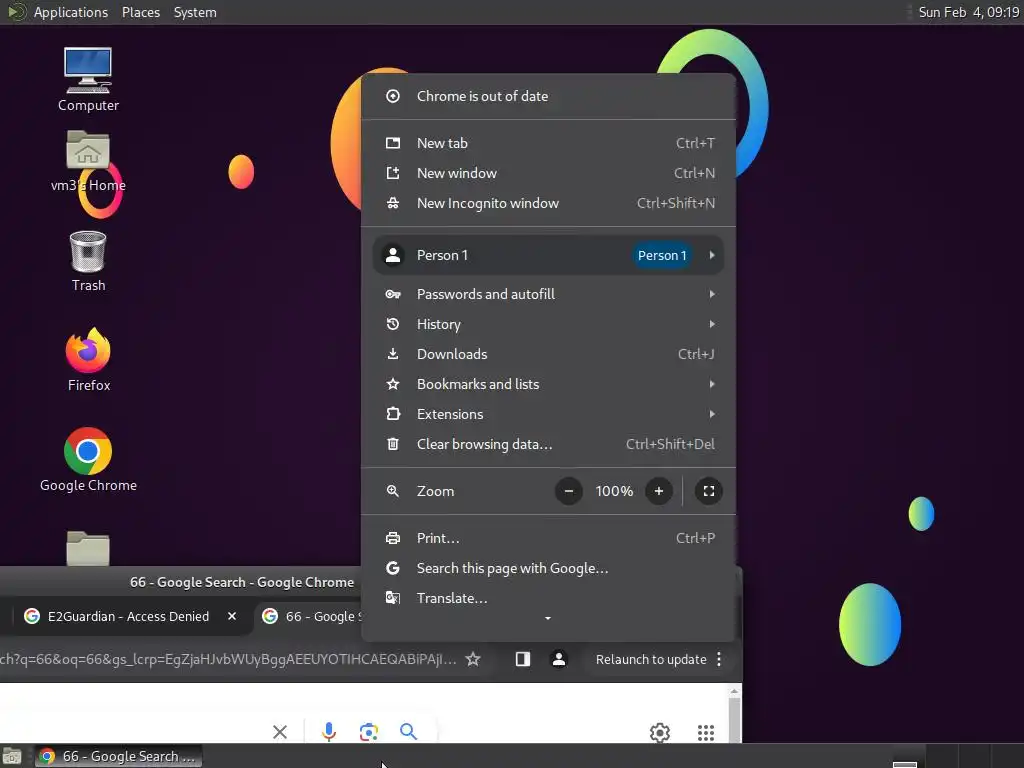The width and height of the screenshot is (1024, 768).
Task: Open the System menu in top panel
Action: [x=195, y=12]
